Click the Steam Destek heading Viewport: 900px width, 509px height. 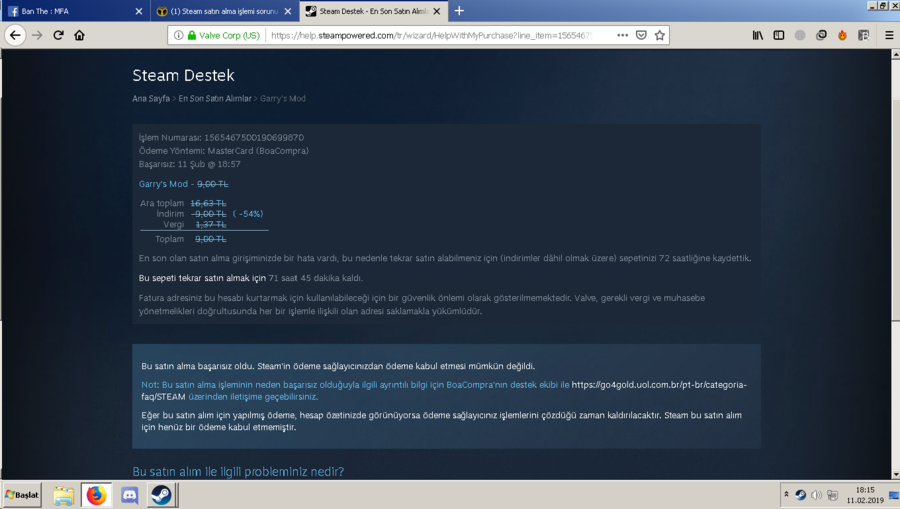point(183,76)
